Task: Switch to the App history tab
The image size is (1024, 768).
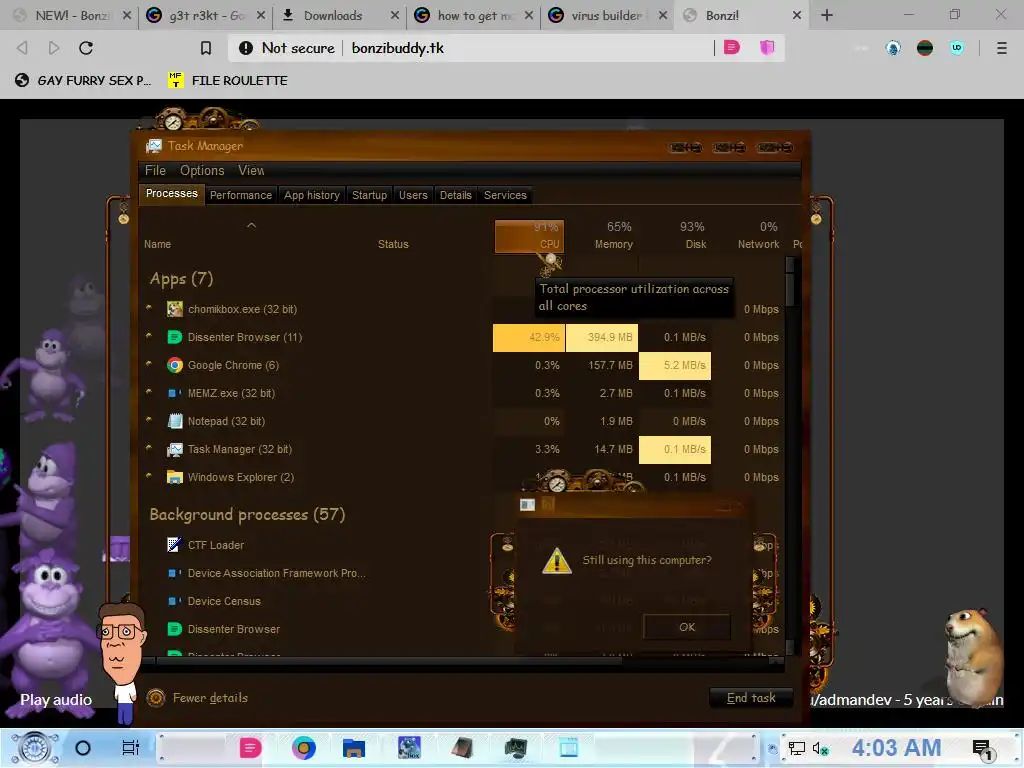Action: point(312,195)
